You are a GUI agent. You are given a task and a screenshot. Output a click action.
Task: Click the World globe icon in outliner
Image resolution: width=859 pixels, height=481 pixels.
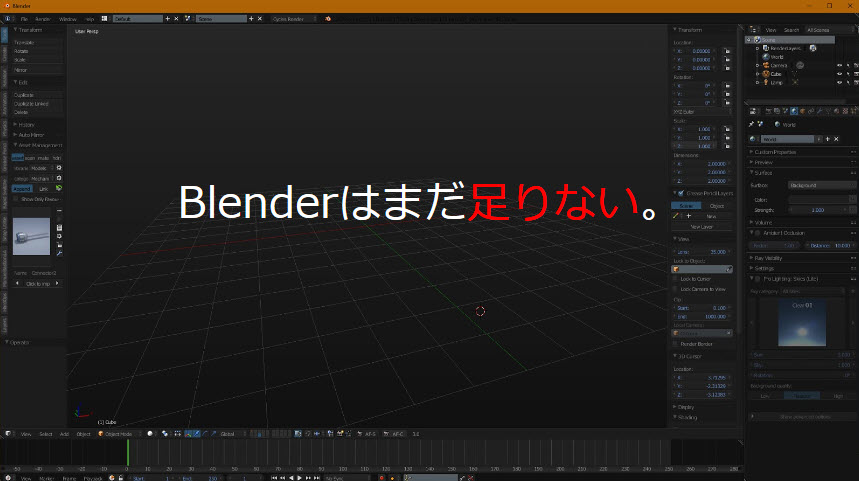pyautogui.click(x=766, y=56)
